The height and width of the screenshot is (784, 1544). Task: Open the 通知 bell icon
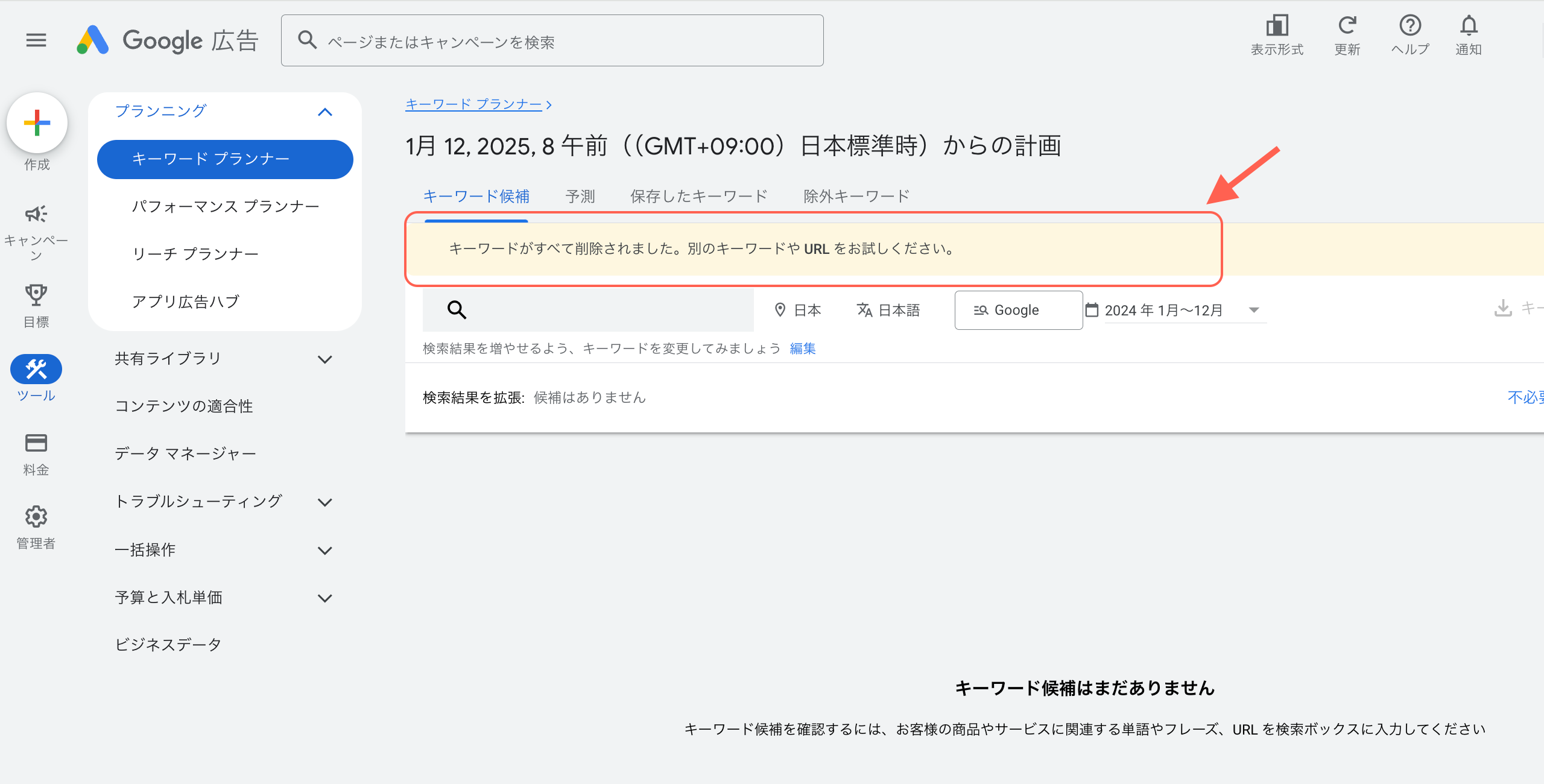(1469, 26)
